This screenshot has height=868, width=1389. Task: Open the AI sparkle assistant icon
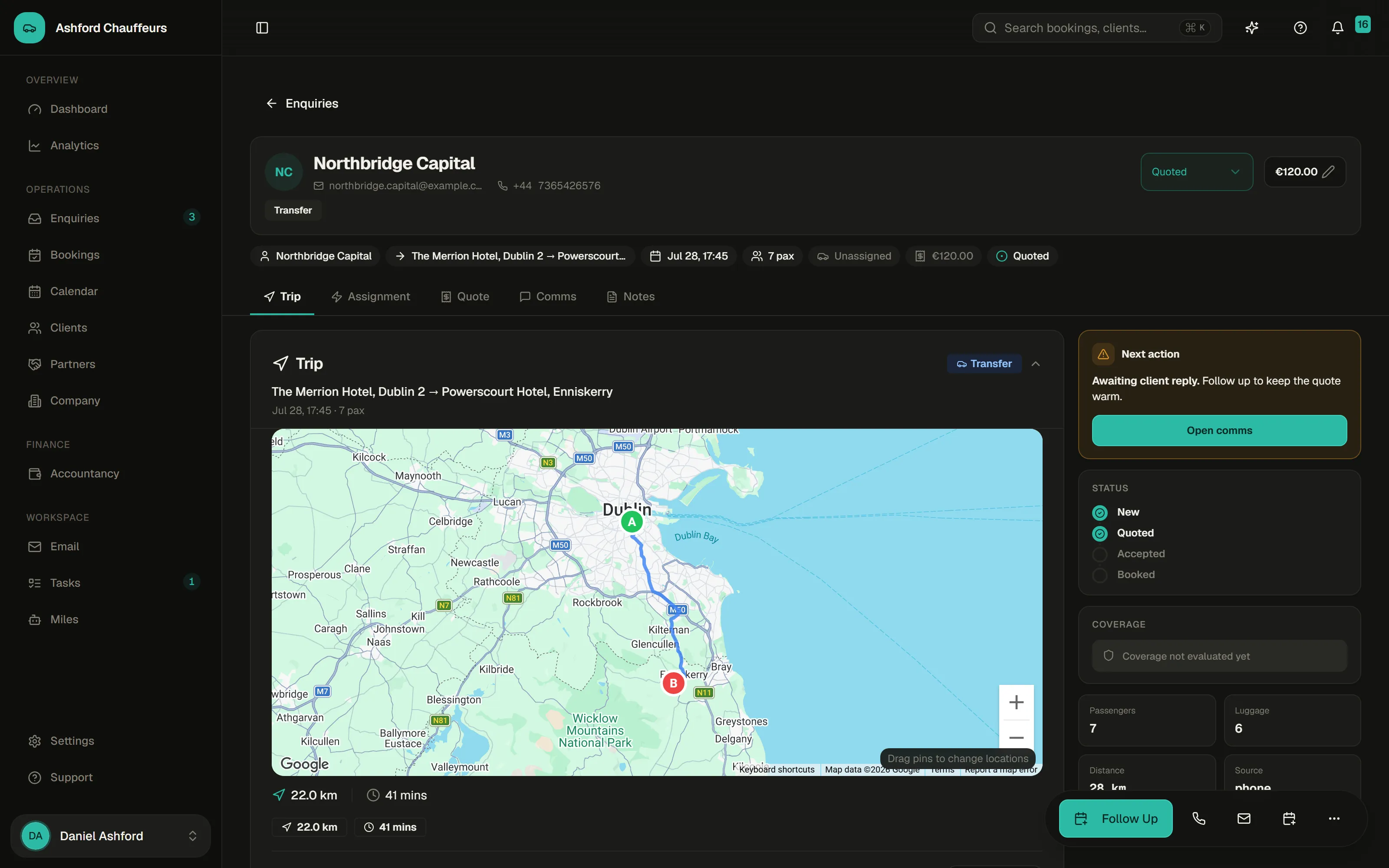click(1252, 27)
